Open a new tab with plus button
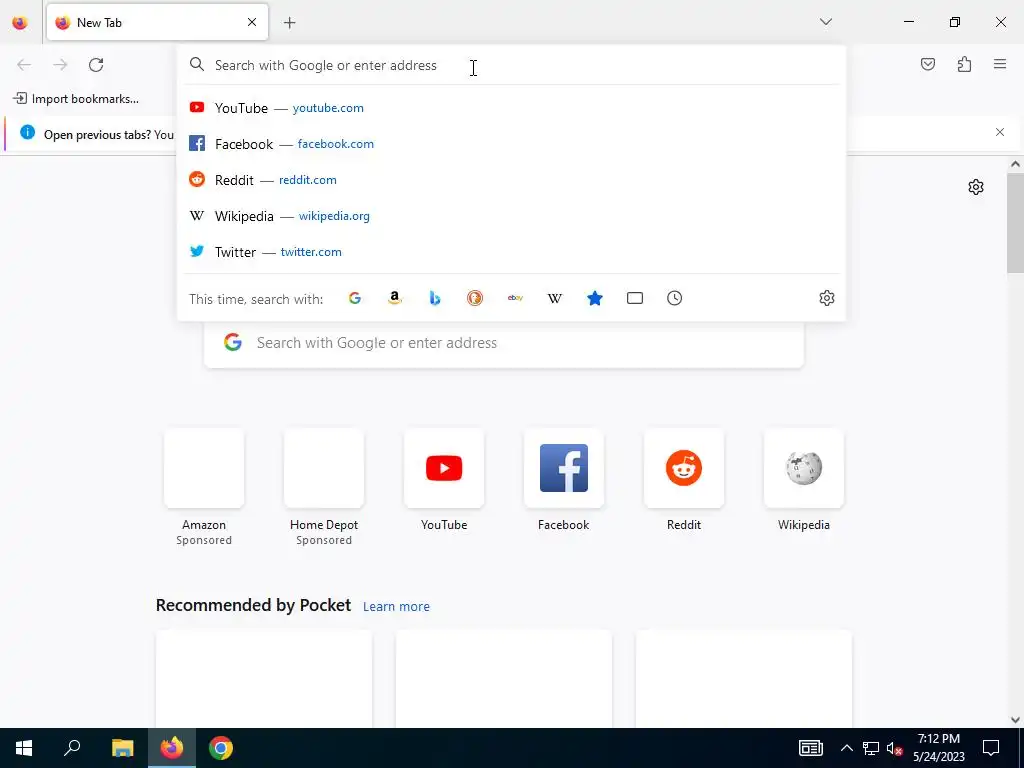 tap(289, 23)
